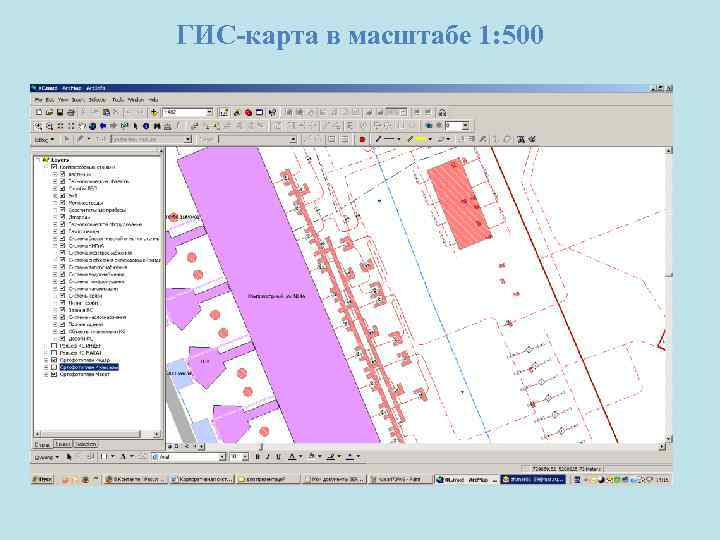Select the Identify tool with the blue 'i' icon
720x540 pixels.
(x=146, y=126)
